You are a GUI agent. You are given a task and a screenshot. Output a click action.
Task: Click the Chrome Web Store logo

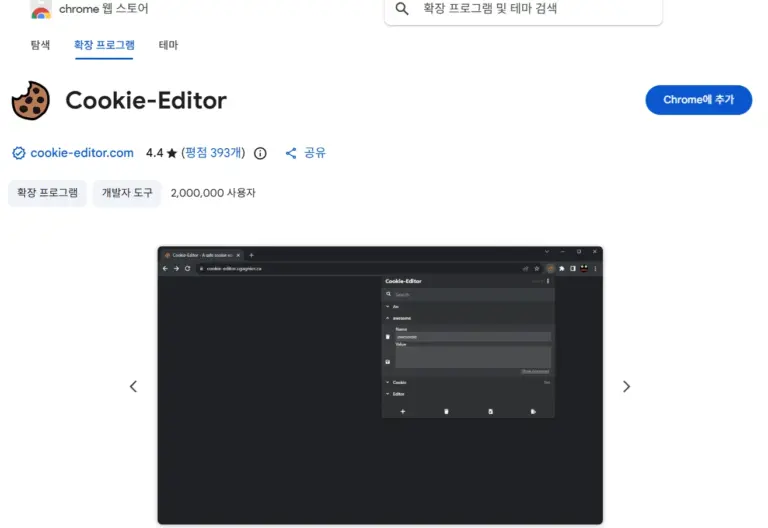(x=41, y=9)
